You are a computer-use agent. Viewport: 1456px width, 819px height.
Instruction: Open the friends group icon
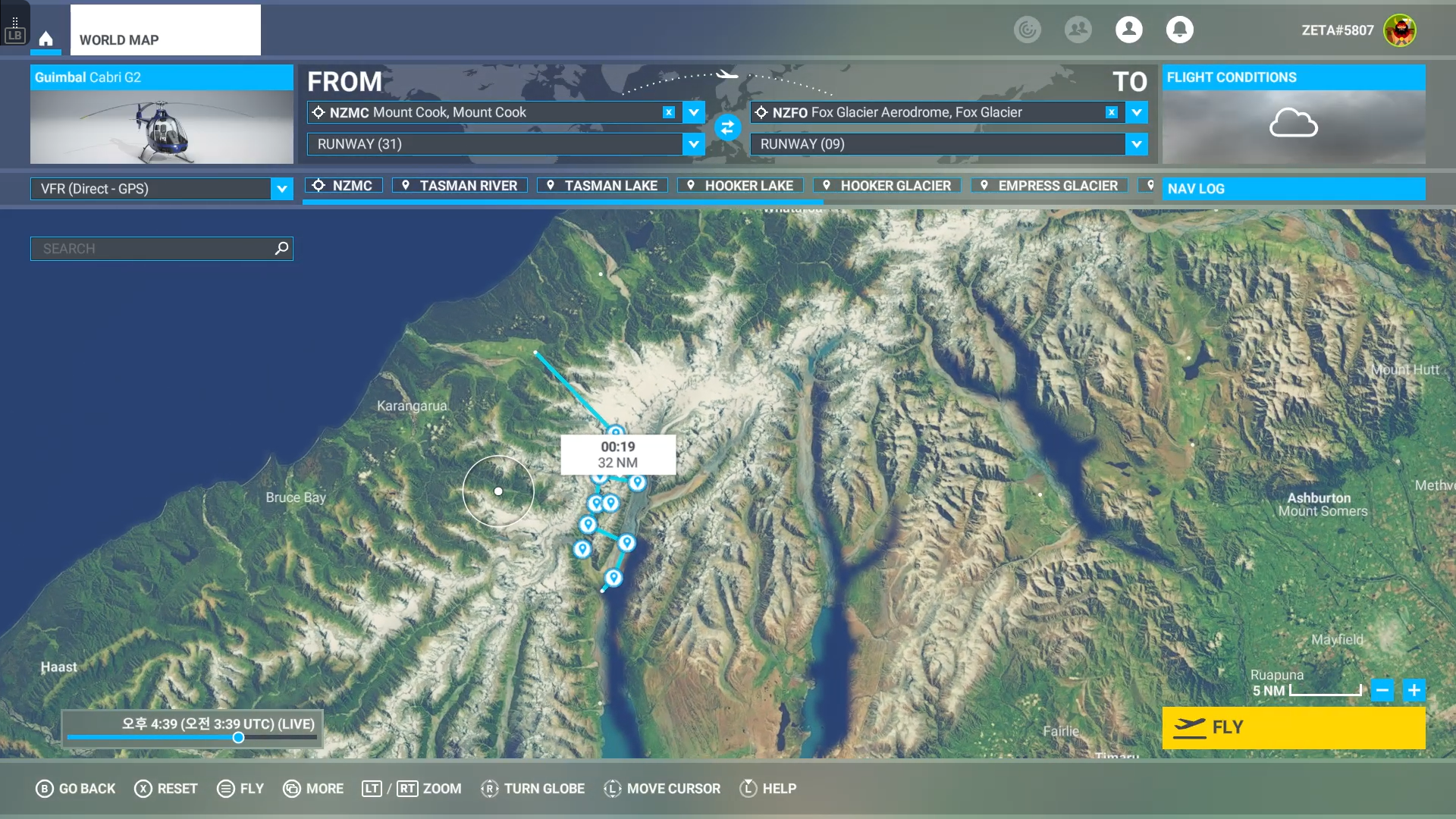(1078, 30)
